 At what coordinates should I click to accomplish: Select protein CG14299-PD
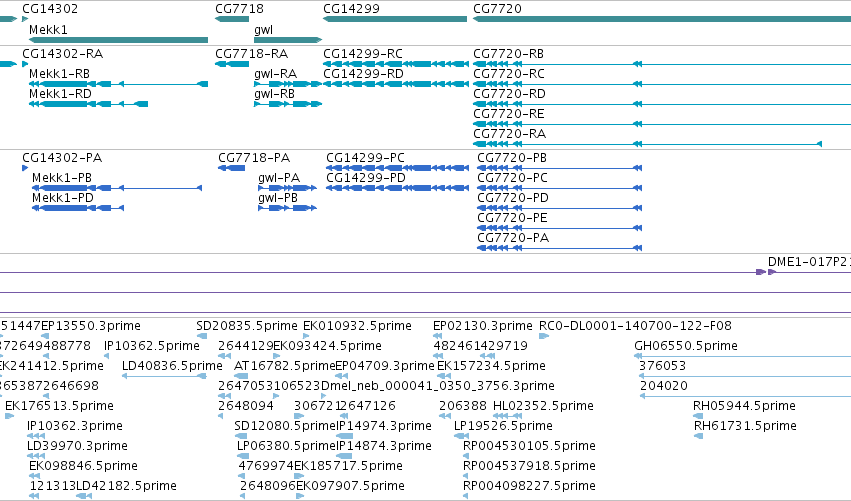[x=366, y=178]
